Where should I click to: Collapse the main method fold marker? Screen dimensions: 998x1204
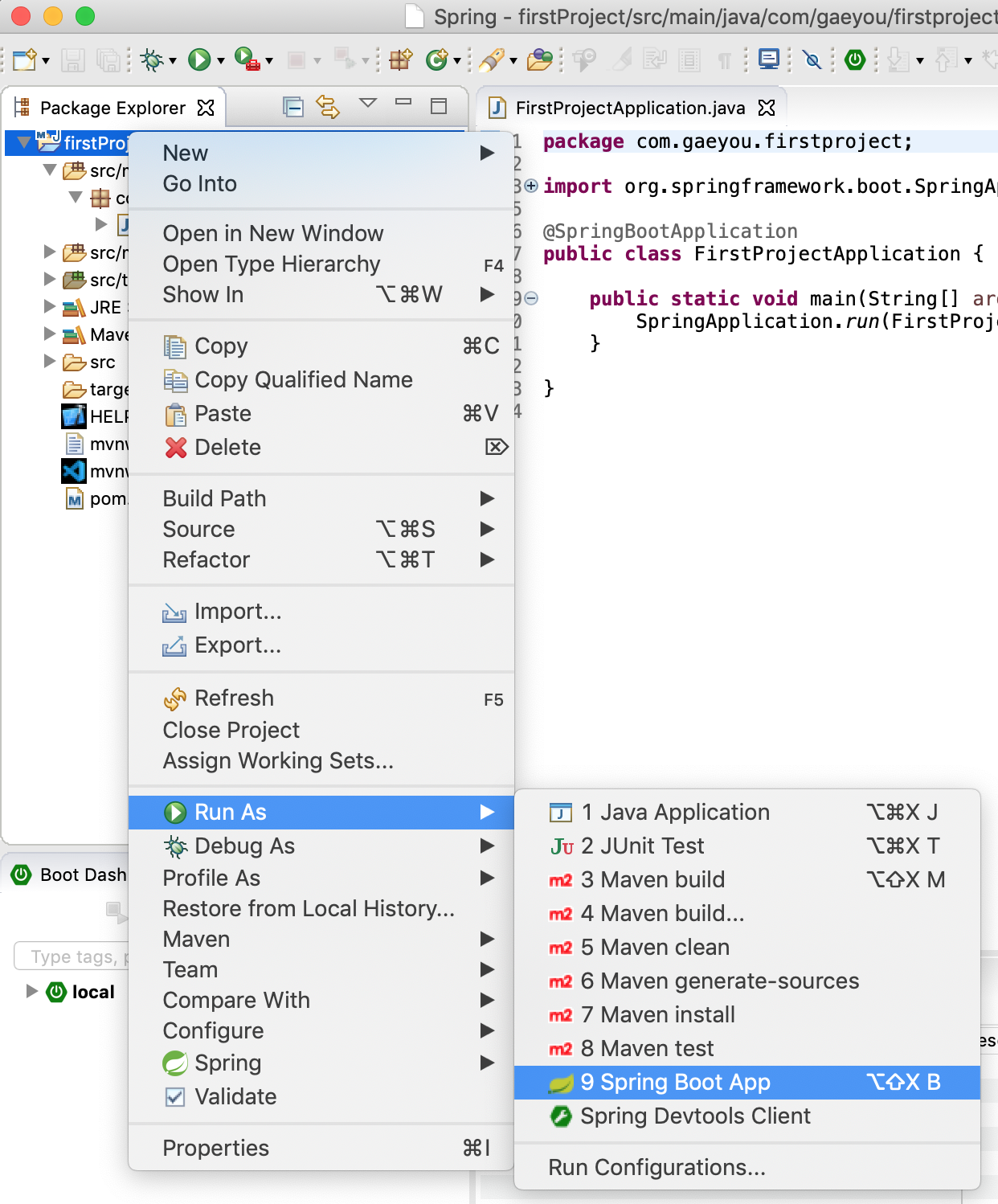[x=530, y=299]
